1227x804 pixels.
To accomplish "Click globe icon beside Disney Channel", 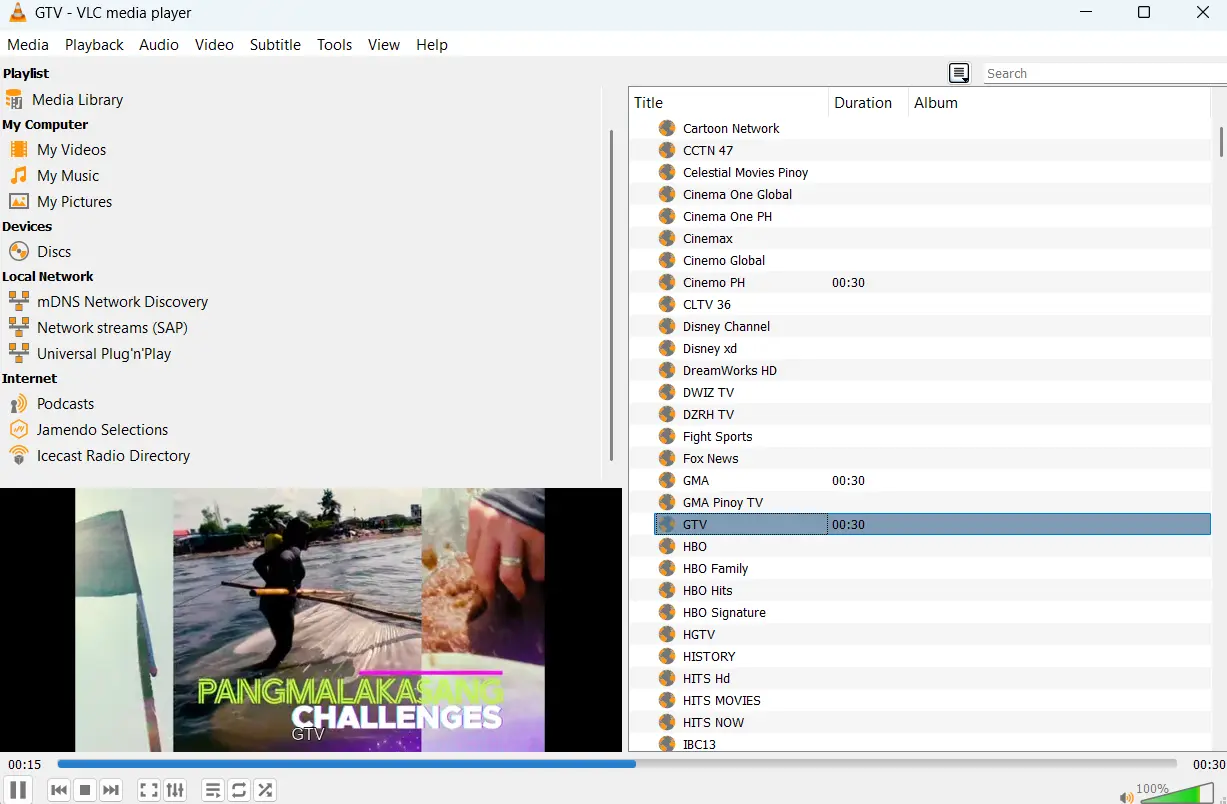I will [667, 326].
